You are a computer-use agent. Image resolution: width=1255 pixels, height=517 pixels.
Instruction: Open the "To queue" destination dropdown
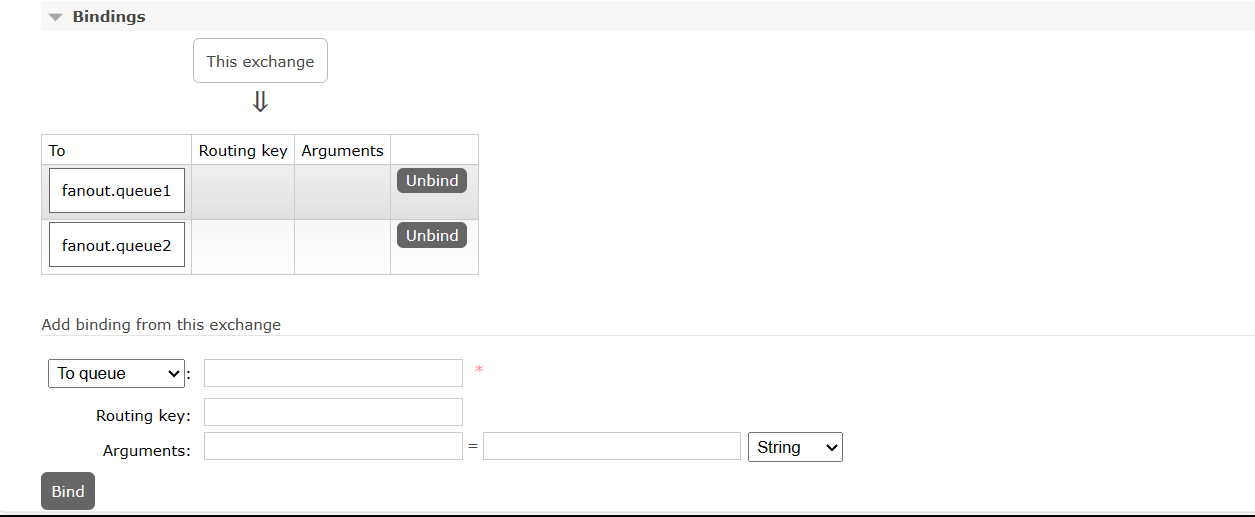click(x=116, y=374)
